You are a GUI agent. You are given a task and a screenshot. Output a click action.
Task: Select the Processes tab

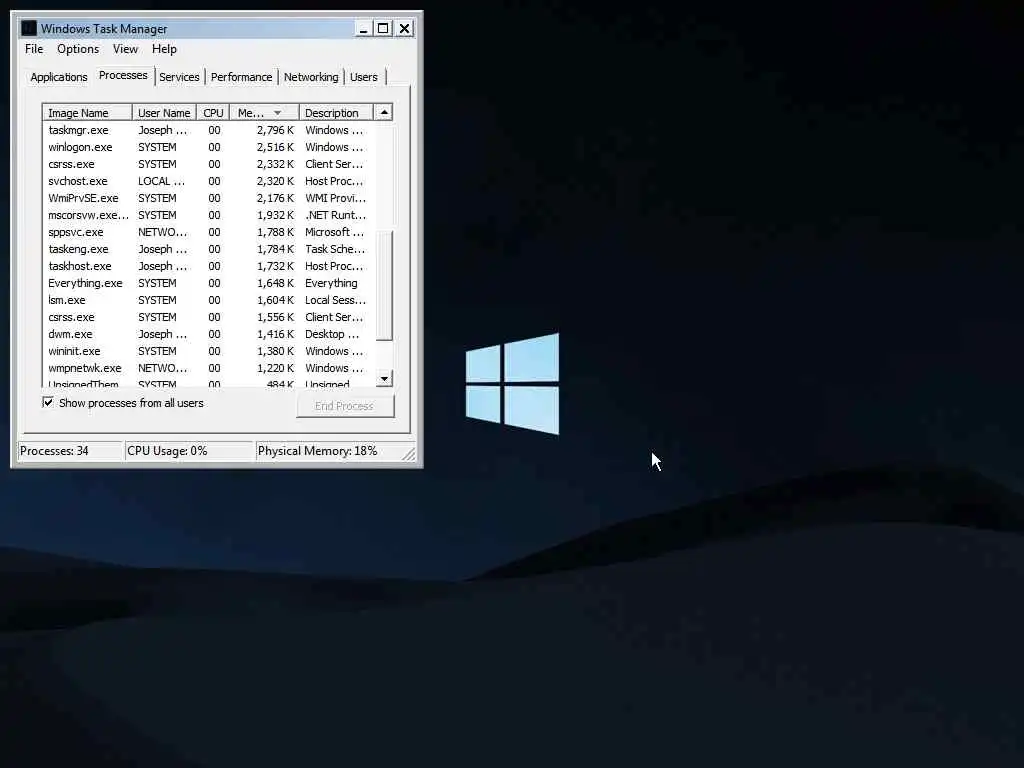coord(123,75)
